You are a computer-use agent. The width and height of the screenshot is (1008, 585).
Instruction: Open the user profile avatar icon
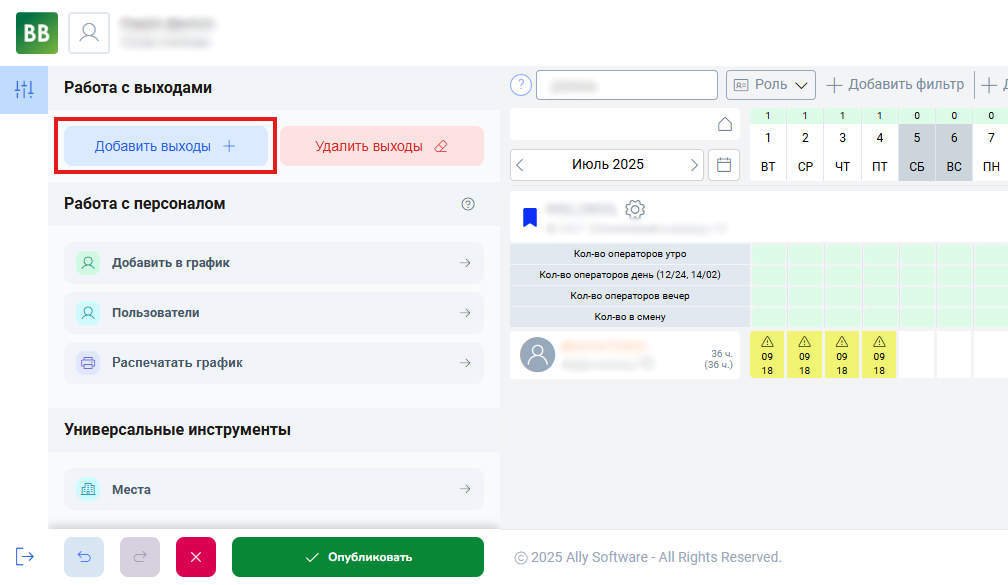point(89,33)
